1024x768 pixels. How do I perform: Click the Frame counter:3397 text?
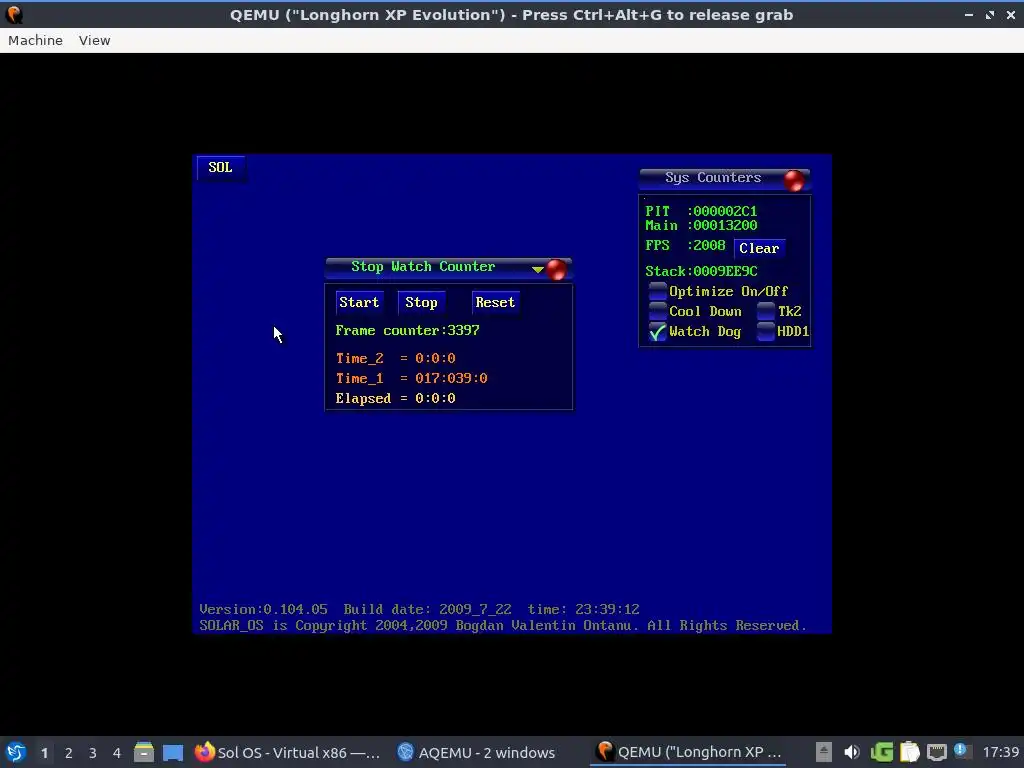pos(408,330)
